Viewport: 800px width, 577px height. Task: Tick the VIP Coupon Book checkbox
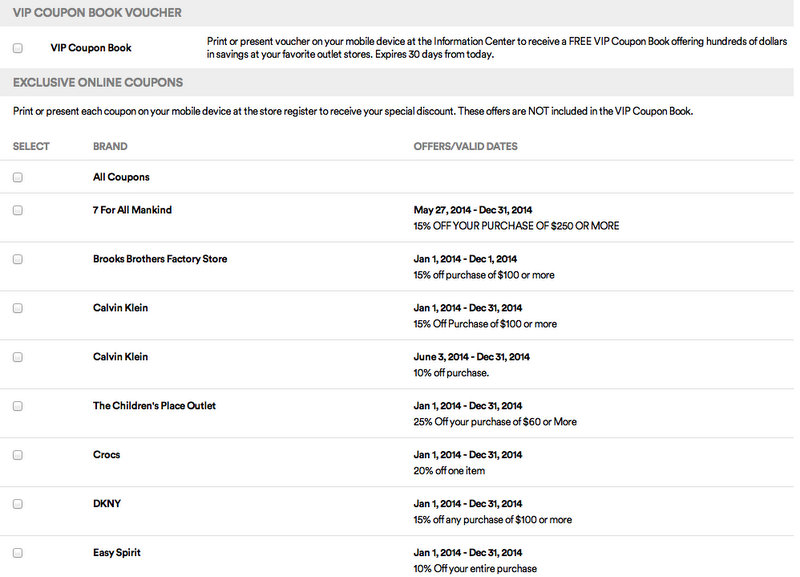click(x=18, y=48)
